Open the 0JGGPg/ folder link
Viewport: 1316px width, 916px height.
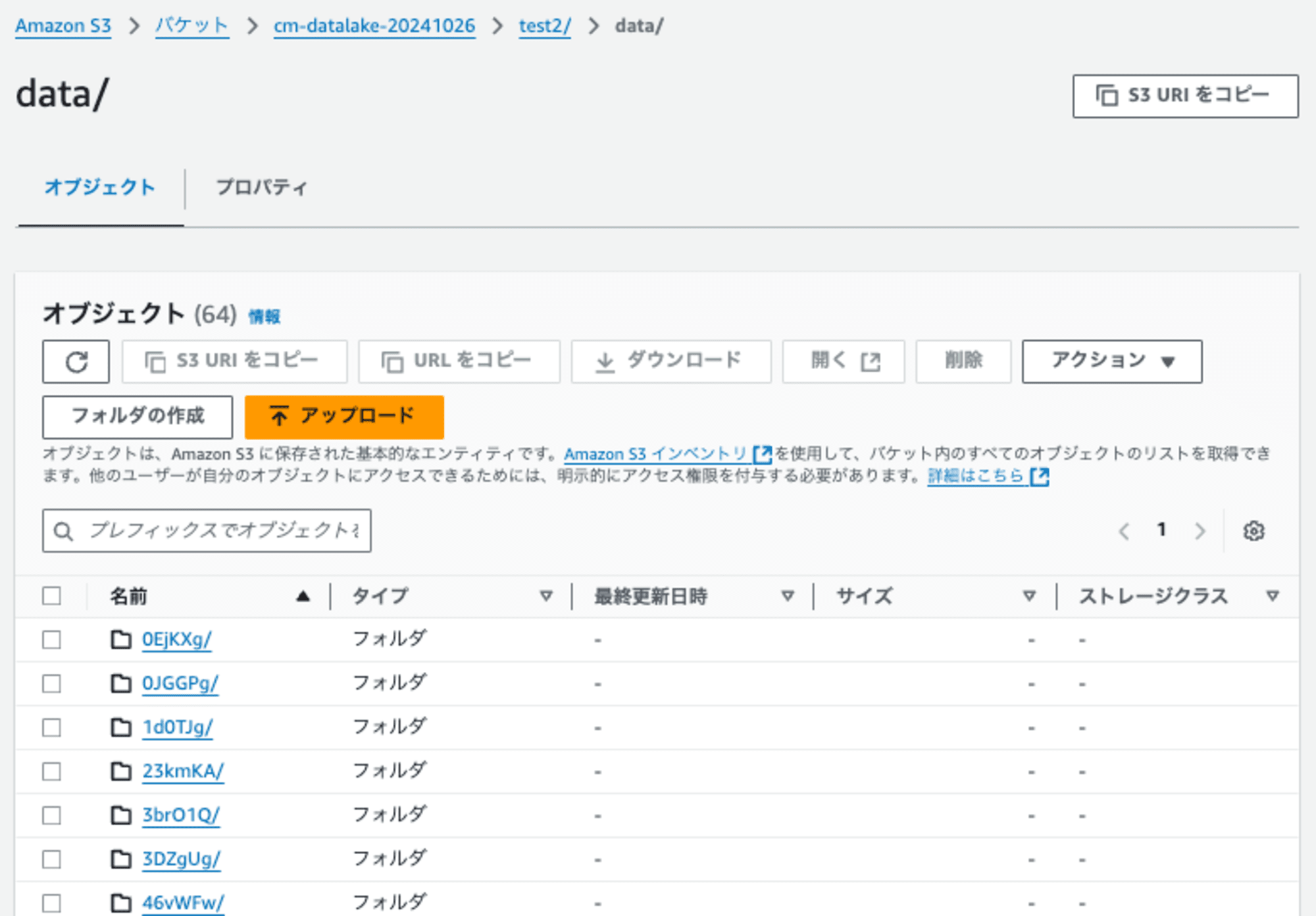(x=180, y=684)
